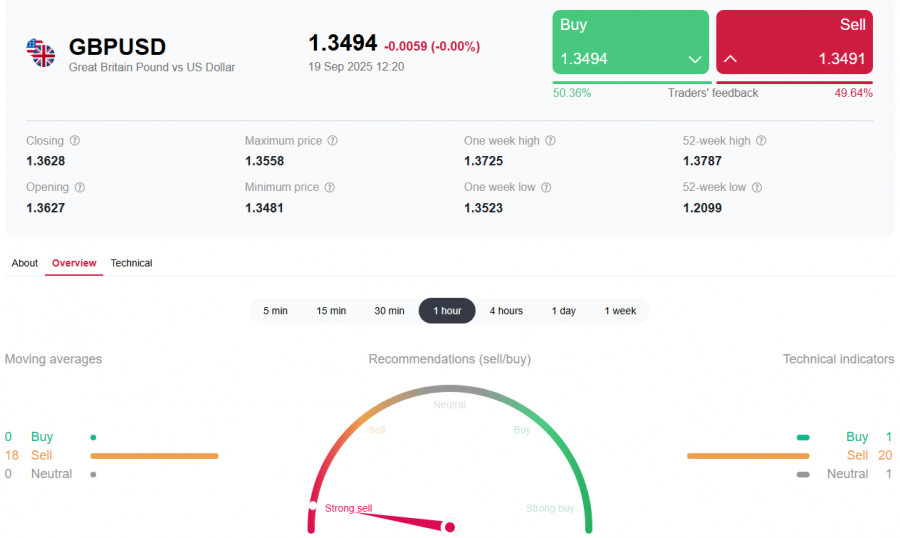Screen dimensions: 900x538
Task: Click the Moving averages heading
Action: (x=53, y=359)
